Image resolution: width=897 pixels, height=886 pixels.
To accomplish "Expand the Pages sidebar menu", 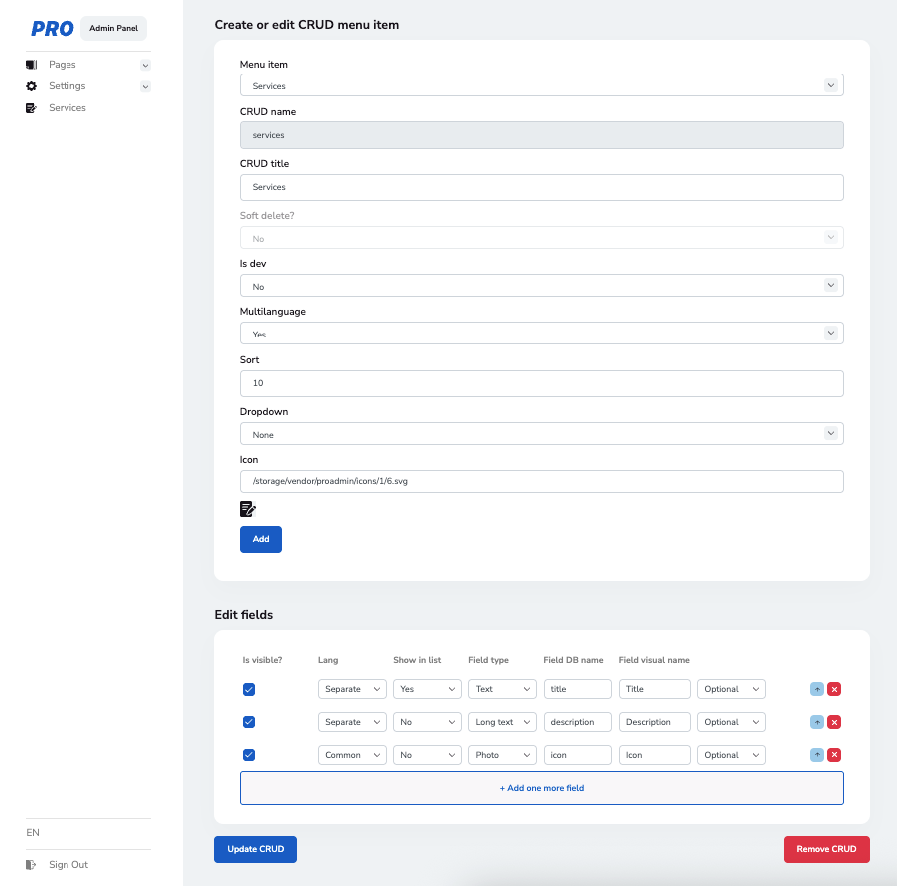I will coord(145,65).
